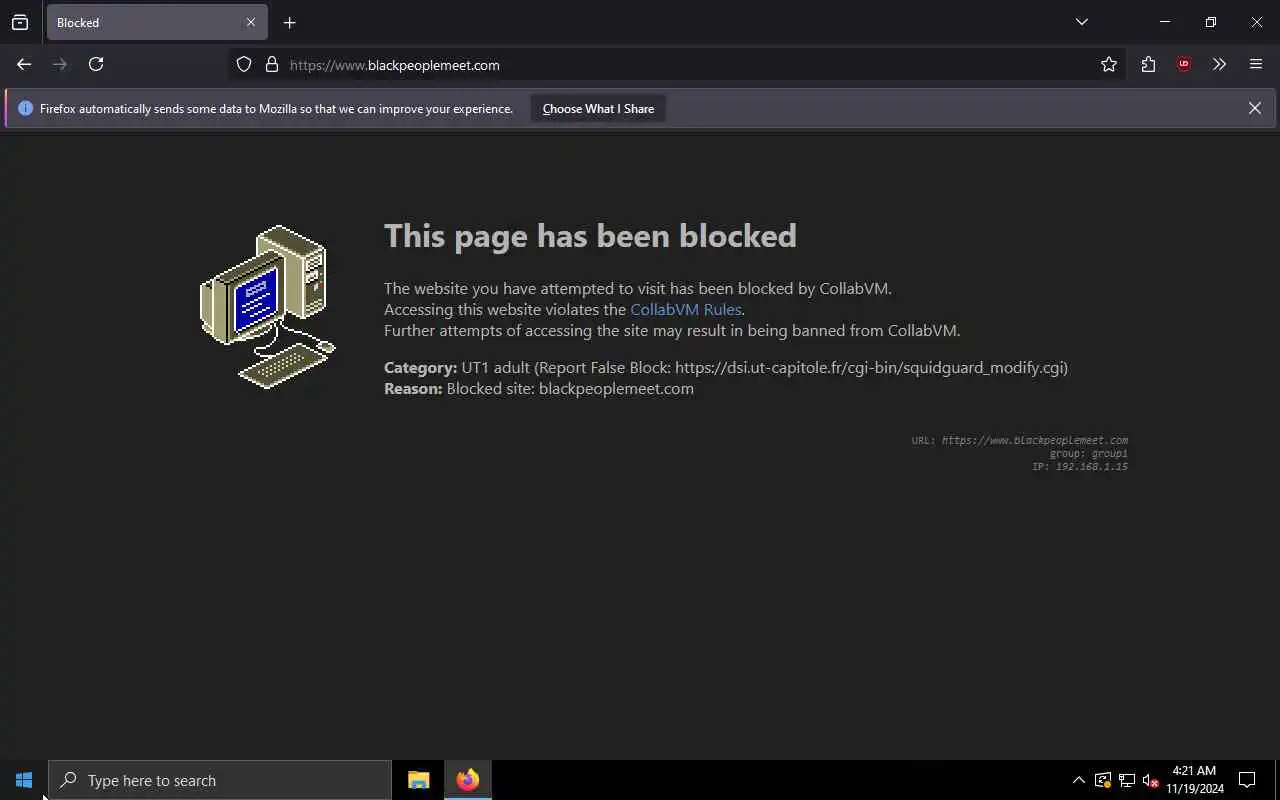Image resolution: width=1280 pixels, height=800 pixels.
Task: Open Firefox application hamburger menu
Action: coord(1256,65)
